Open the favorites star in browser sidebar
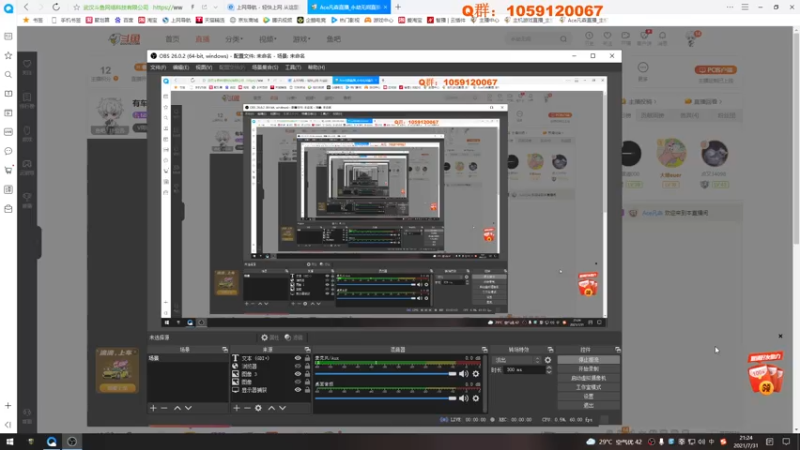Screen dimensions: 800x450 click(x=8, y=55)
